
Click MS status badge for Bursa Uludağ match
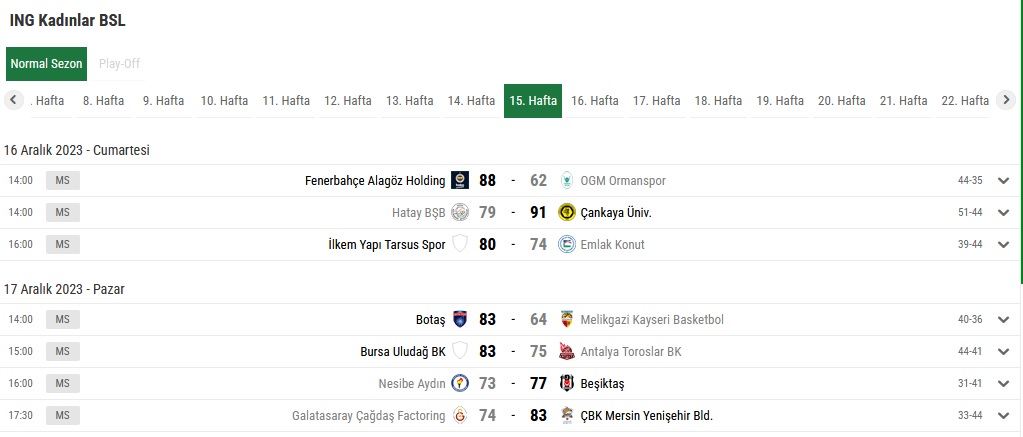tap(62, 352)
